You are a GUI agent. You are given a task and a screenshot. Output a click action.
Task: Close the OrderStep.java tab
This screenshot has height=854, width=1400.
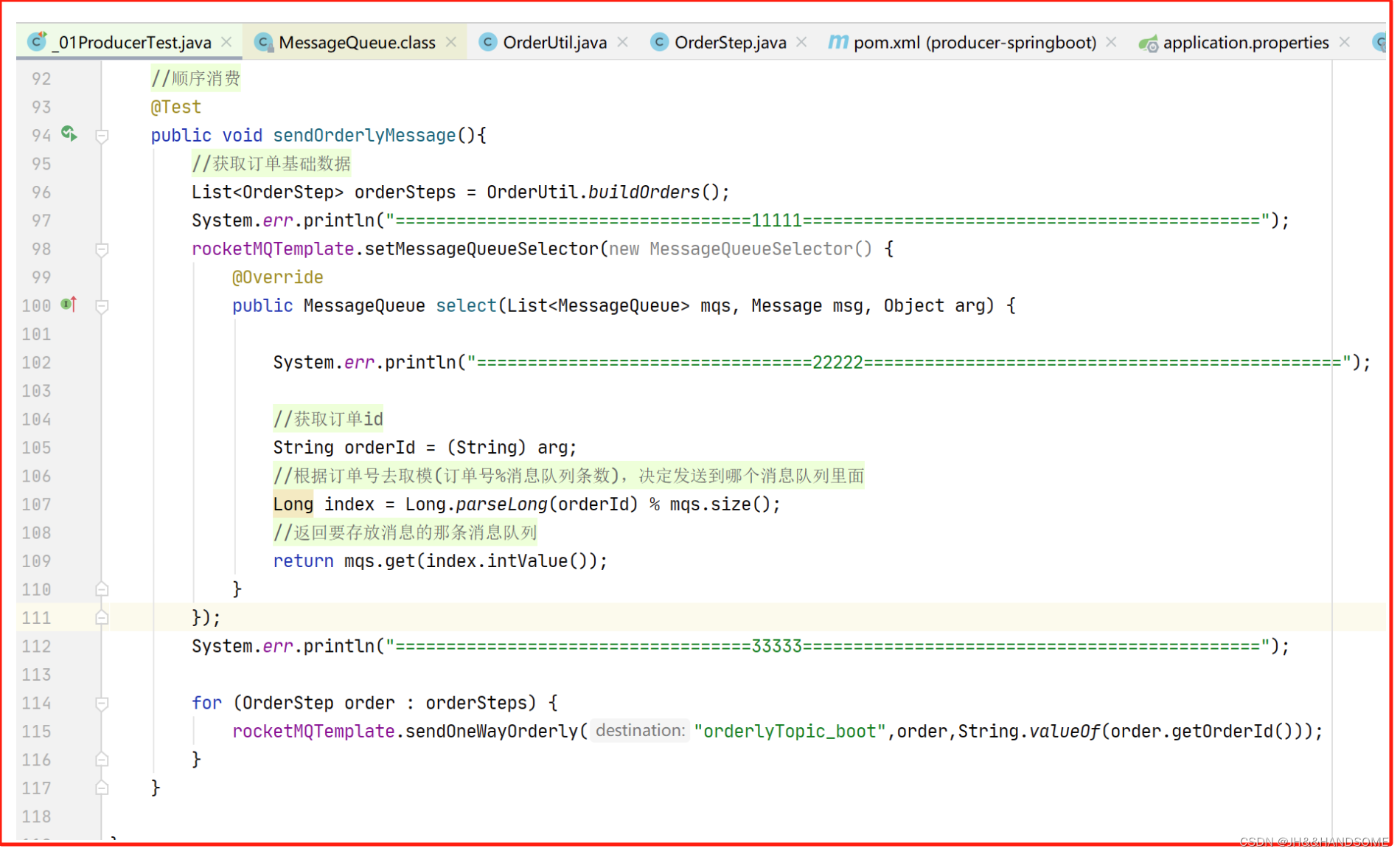802,42
